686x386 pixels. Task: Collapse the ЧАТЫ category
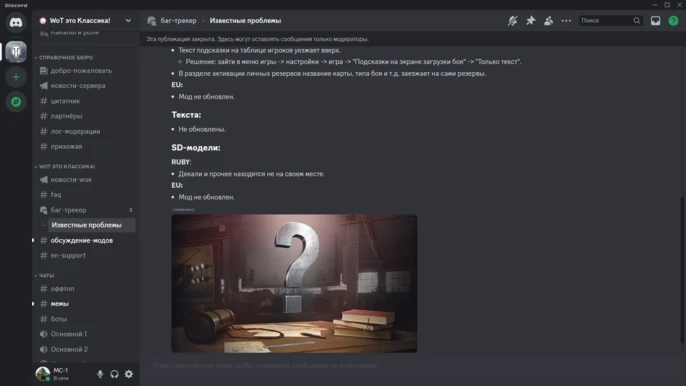click(44, 275)
